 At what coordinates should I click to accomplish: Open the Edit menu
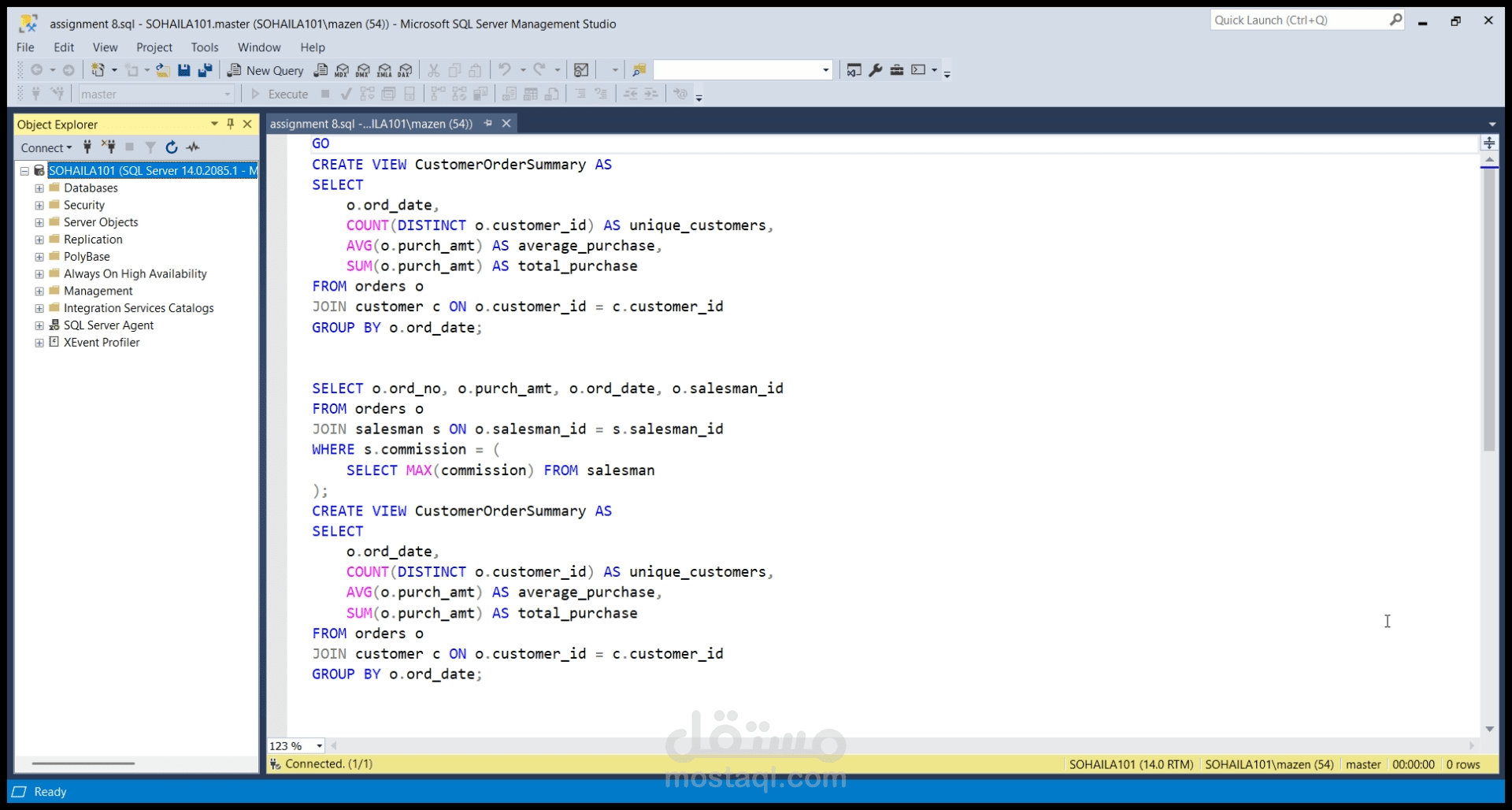(64, 47)
